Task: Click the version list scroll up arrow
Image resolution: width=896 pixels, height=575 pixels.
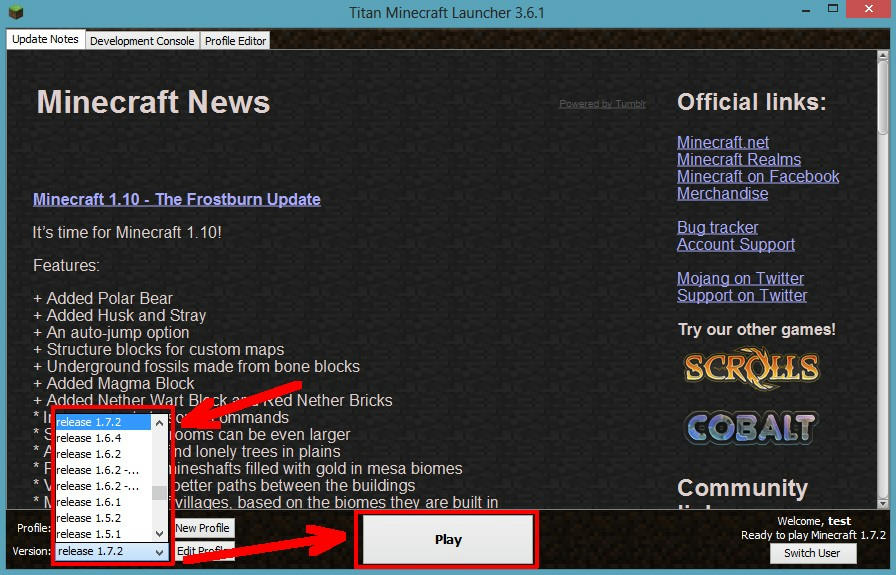Action: (x=159, y=423)
